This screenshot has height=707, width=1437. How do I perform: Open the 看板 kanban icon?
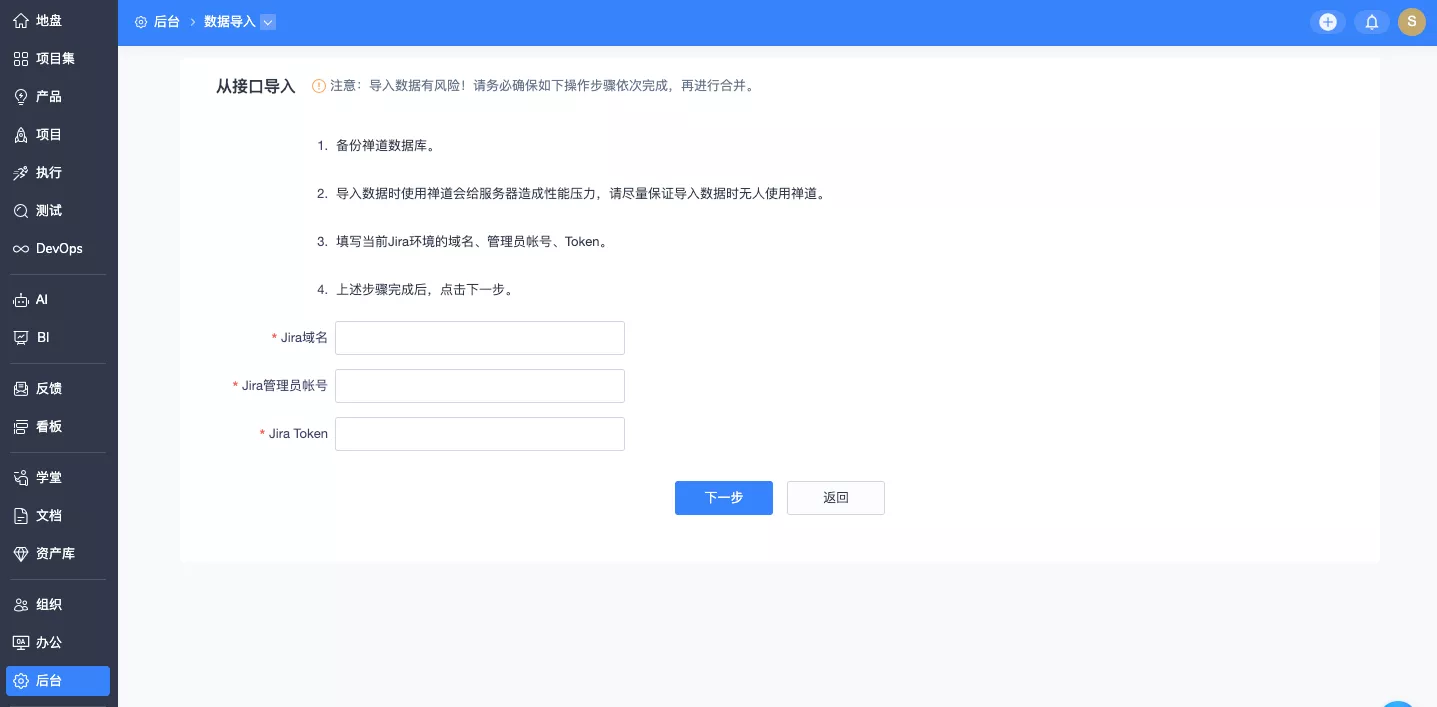tap(20, 427)
